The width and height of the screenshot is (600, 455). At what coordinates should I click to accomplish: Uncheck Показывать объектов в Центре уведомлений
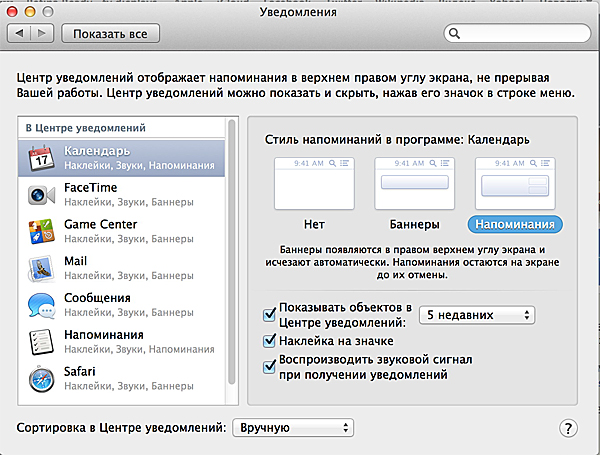coord(269,315)
